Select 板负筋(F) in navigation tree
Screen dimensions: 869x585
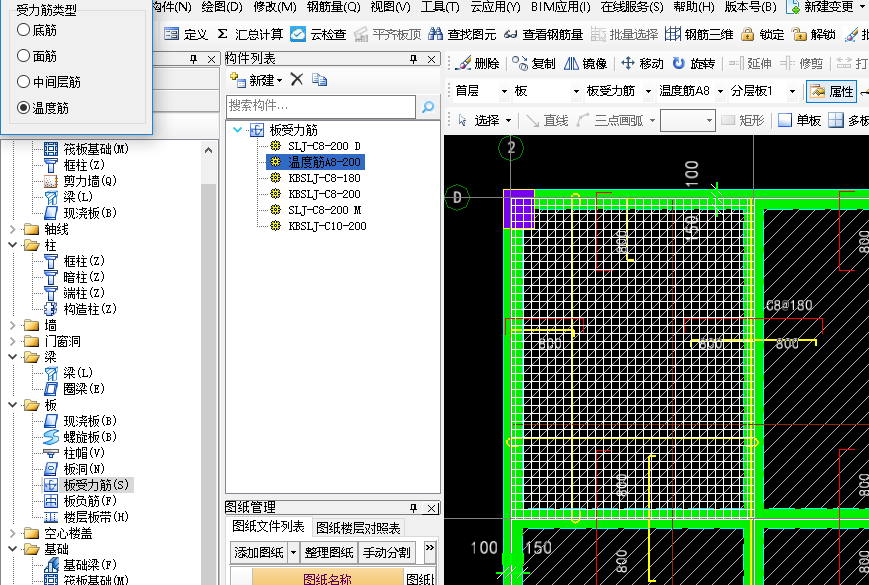click(90, 501)
